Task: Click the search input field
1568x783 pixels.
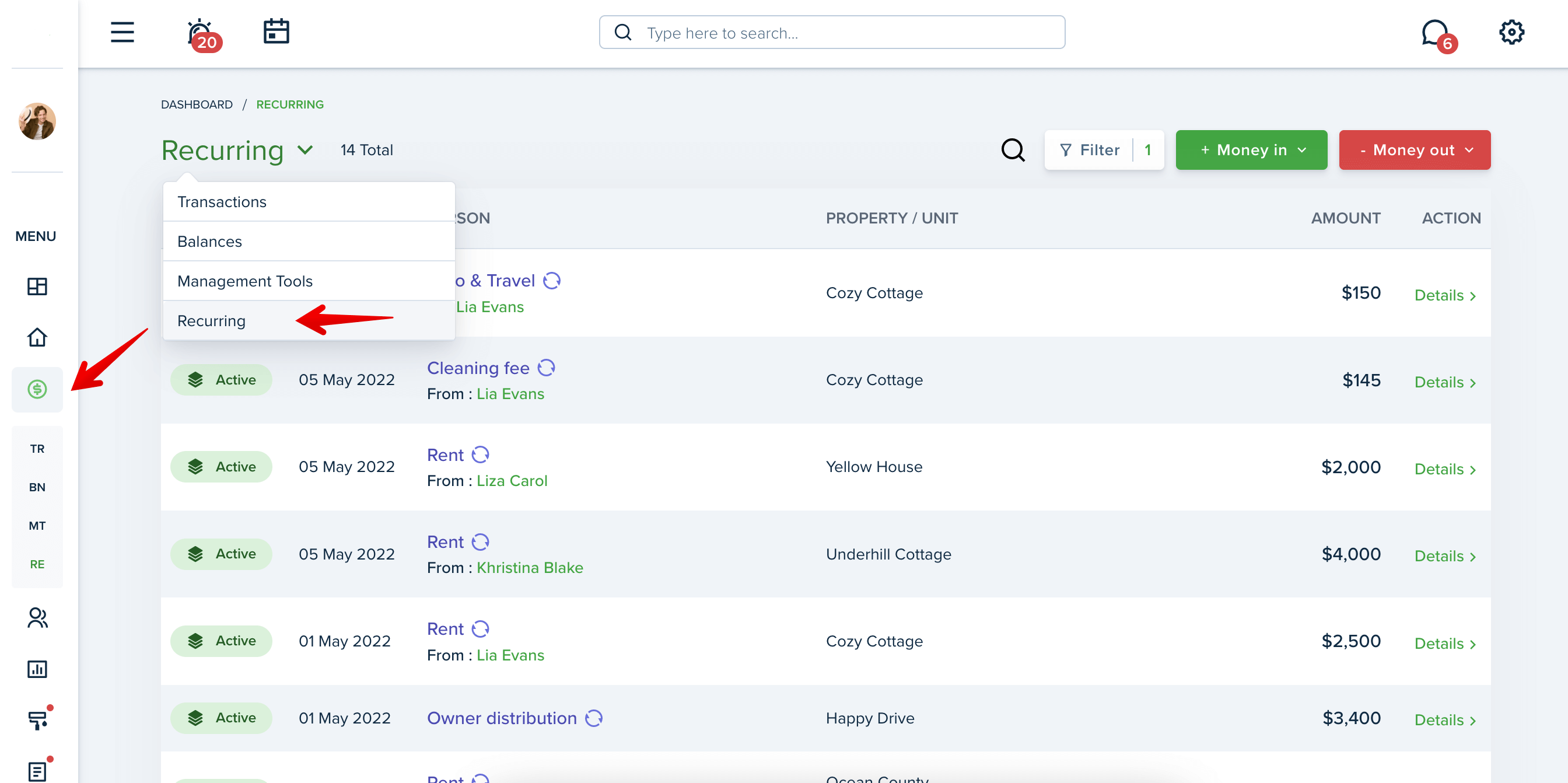Action: click(832, 32)
